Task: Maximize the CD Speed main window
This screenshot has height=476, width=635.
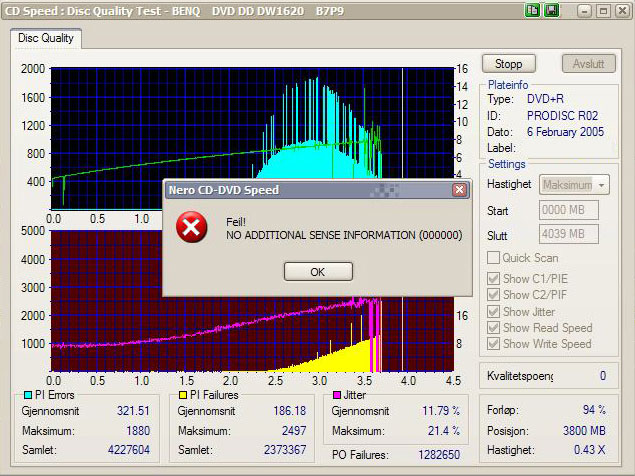Action: [603, 11]
